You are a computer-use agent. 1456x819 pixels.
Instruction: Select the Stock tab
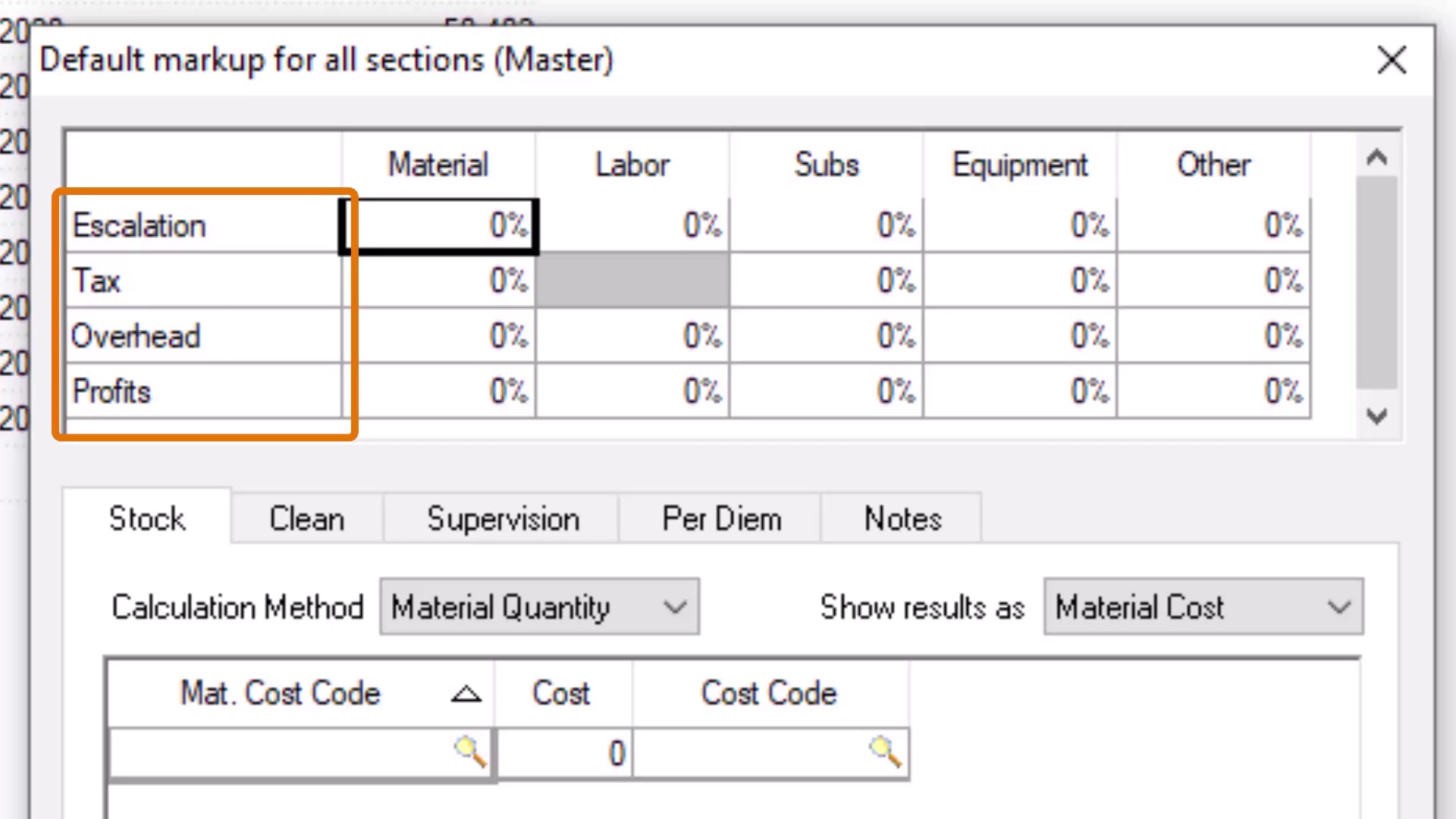click(x=146, y=519)
